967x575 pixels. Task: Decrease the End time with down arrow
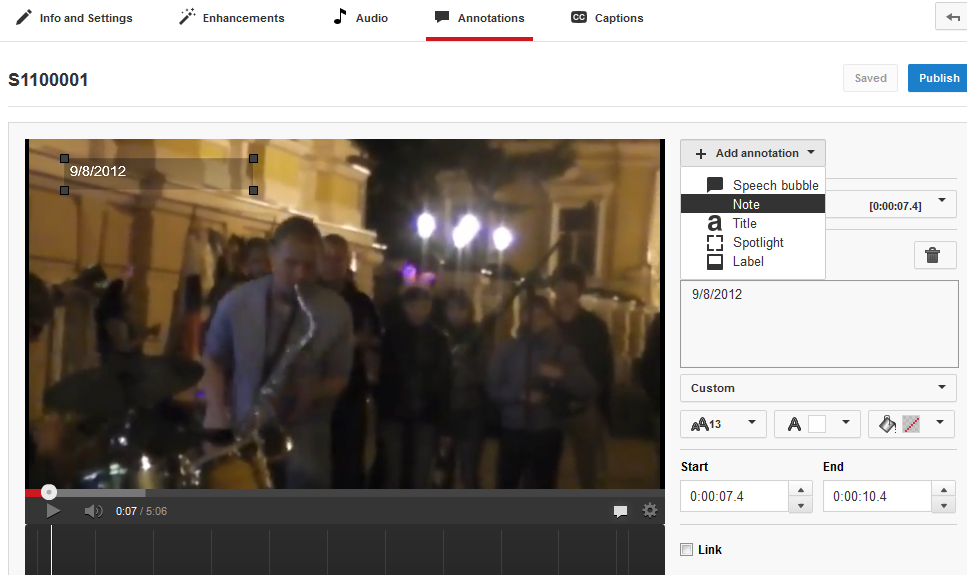[944, 505]
